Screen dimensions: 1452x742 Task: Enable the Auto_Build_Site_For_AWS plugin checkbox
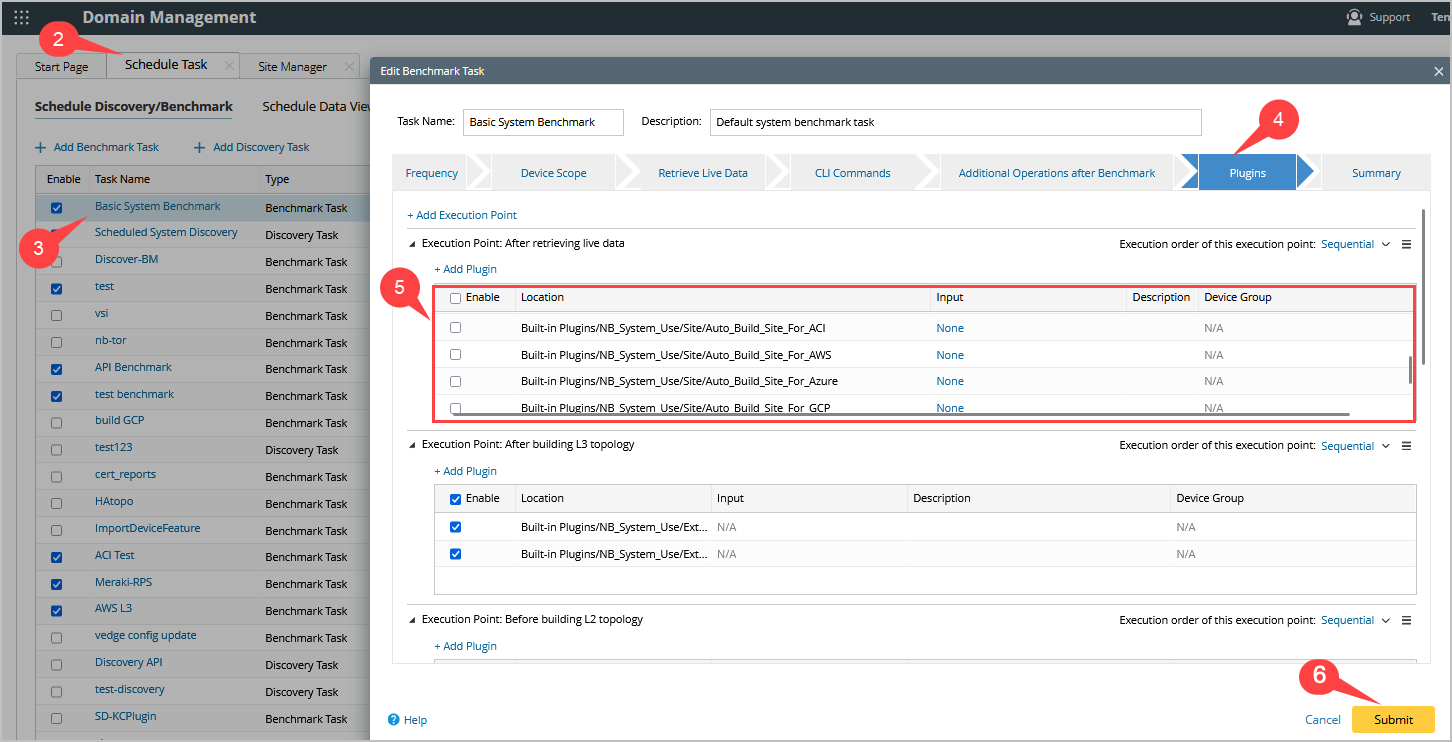coord(455,355)
